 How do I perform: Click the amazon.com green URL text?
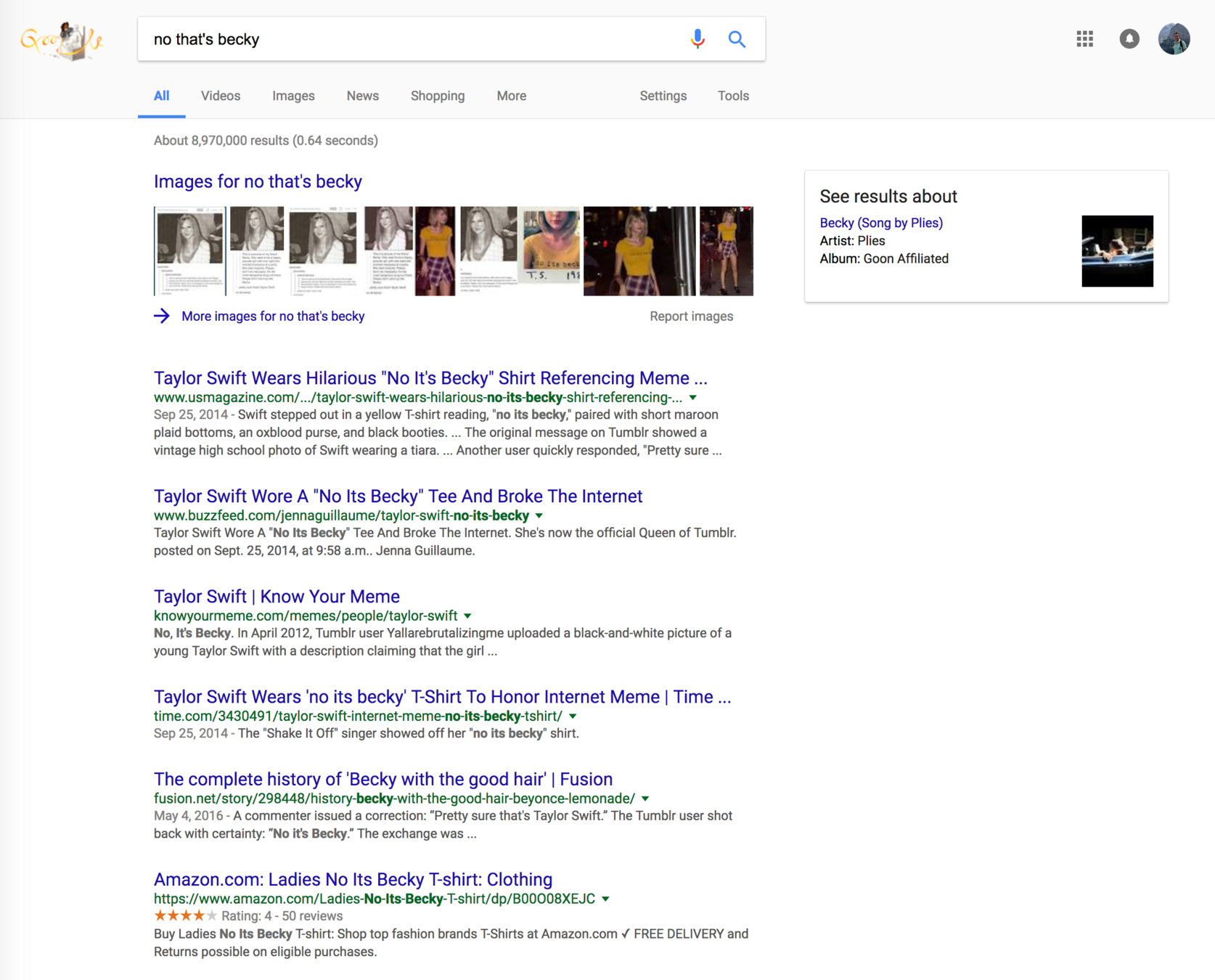point(375,899)
